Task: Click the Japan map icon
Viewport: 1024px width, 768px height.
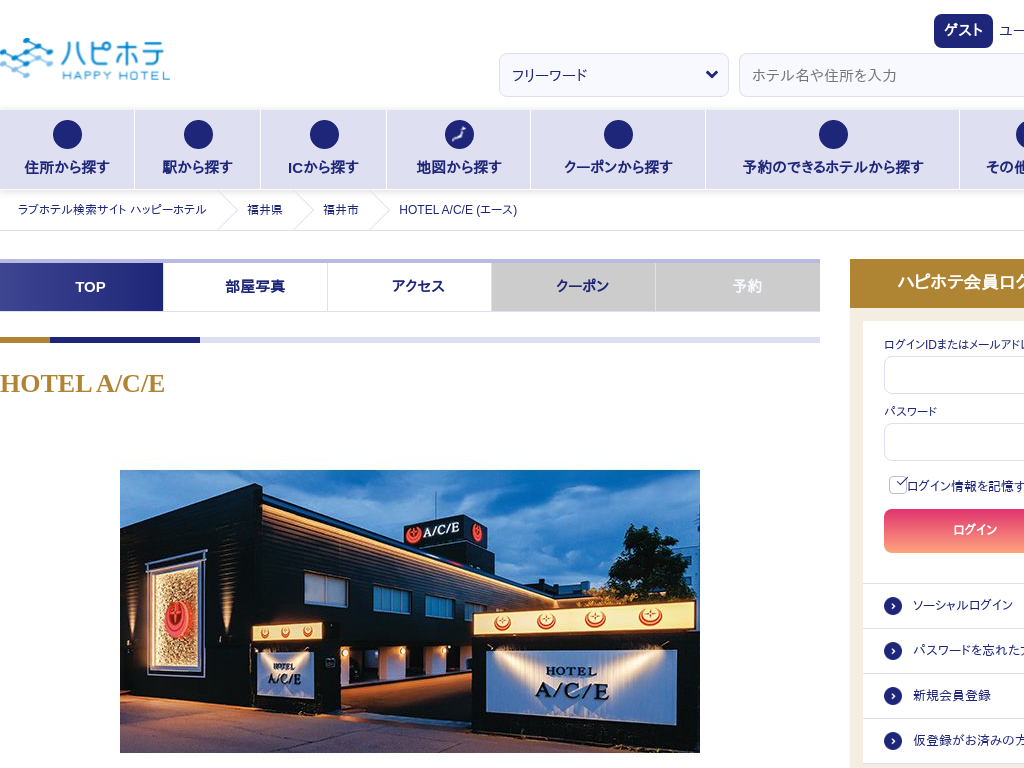Action: pyautogui.click(x=459, y=135)
